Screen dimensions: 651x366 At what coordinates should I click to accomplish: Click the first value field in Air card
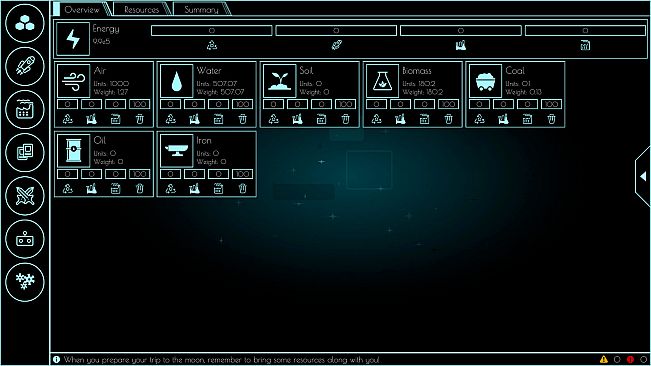pyautogui.click(x=68, y=104)
